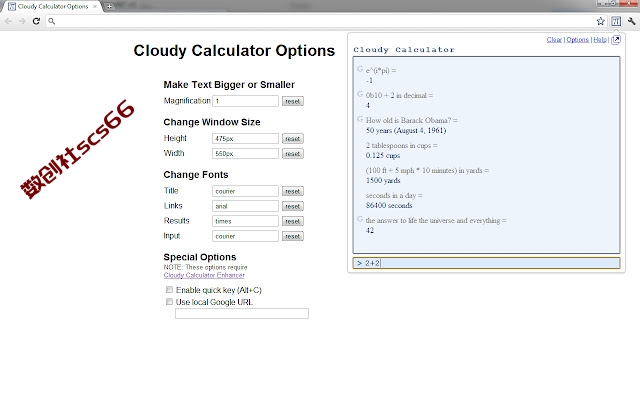Click the result '4' under 0b10 + 2
The width and height of the screenshot is (640, 400).
coord(368,106)
